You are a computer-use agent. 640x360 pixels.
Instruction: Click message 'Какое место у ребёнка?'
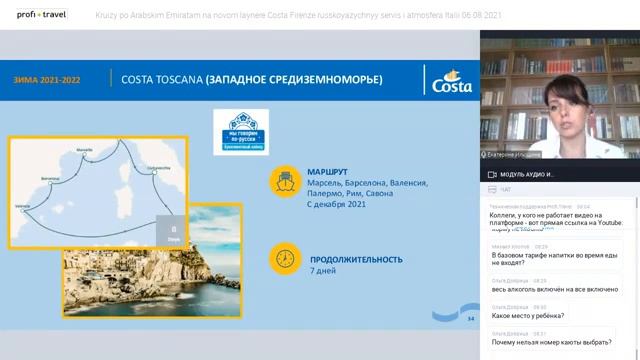pyautogui.click(x=528, y=316)
